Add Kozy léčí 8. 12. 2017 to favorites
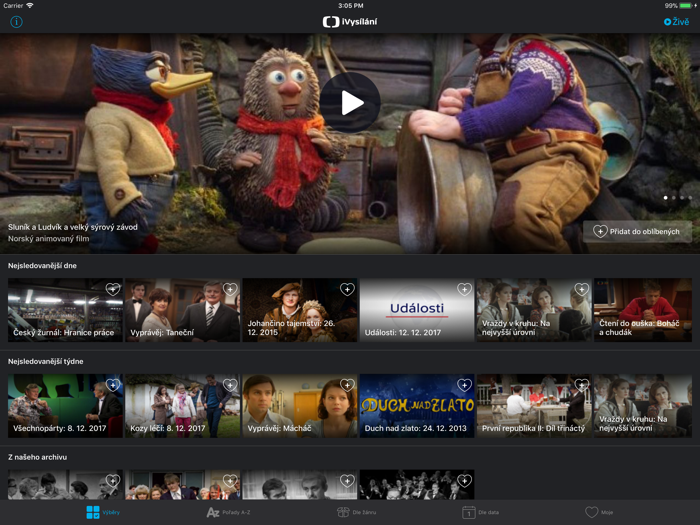The image size is (700, 525). click(x=230, y=385)
